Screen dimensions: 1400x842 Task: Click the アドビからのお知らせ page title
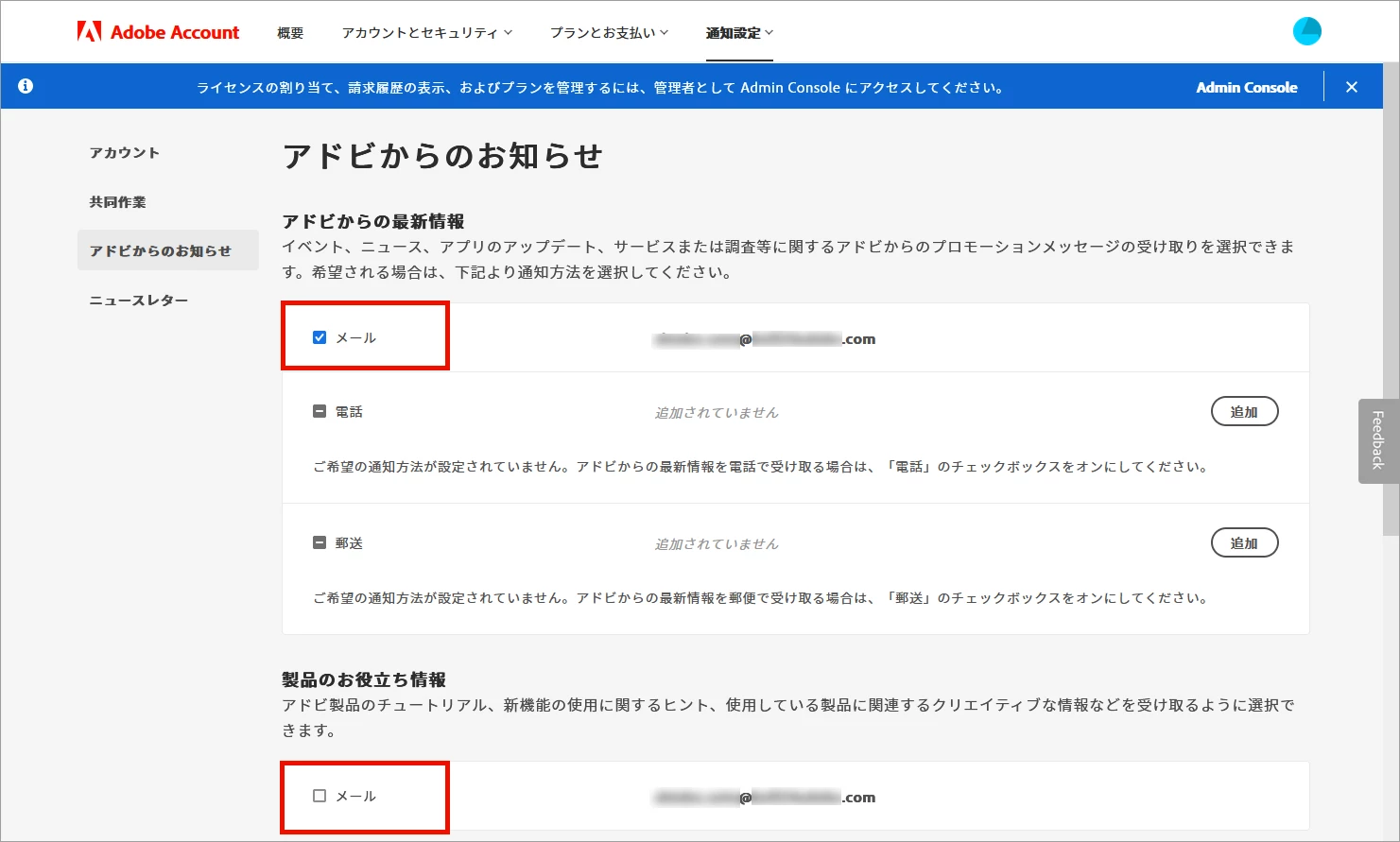[442, 156]
